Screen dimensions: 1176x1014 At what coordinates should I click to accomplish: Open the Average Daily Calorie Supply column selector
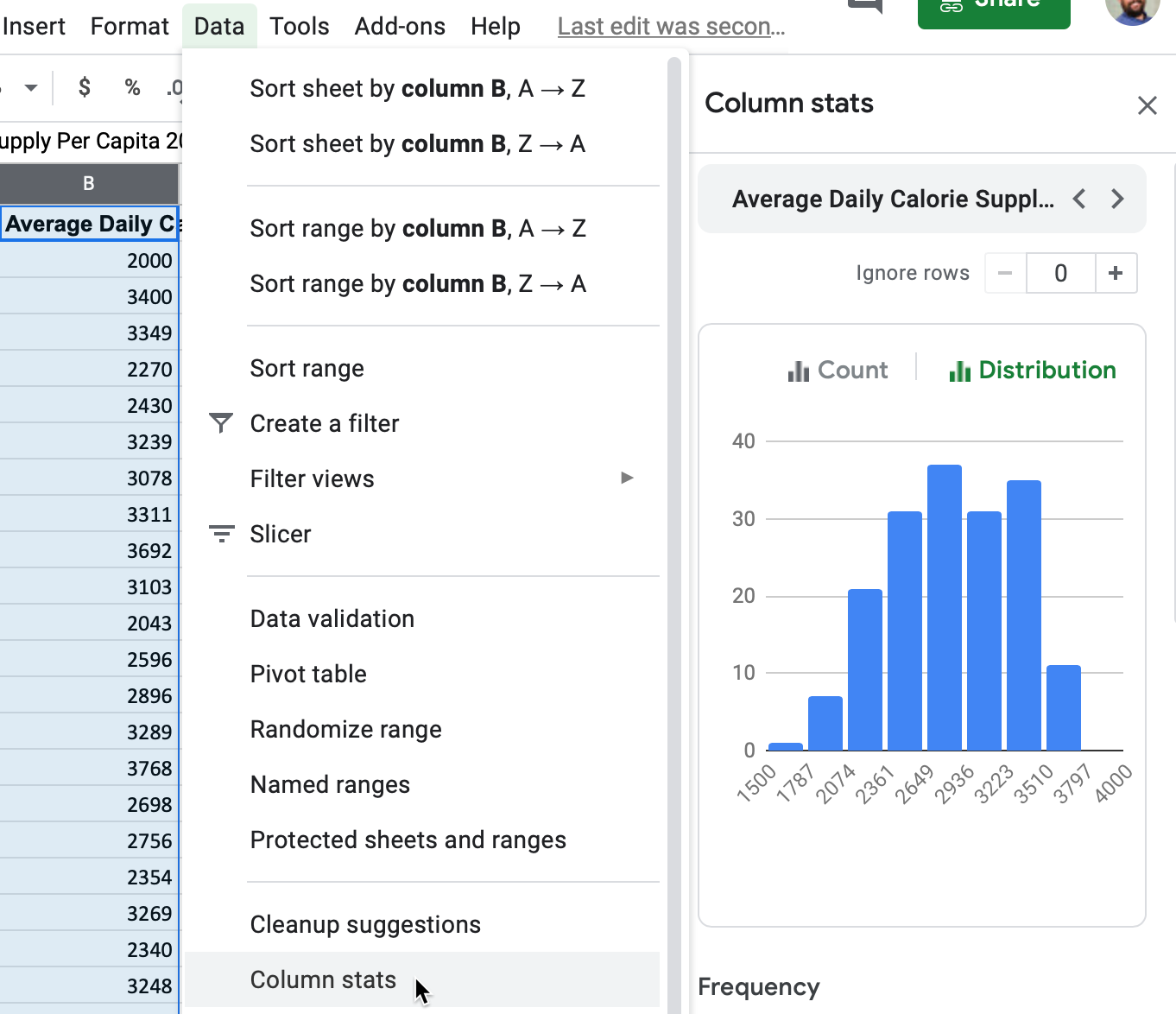point(893,200)
